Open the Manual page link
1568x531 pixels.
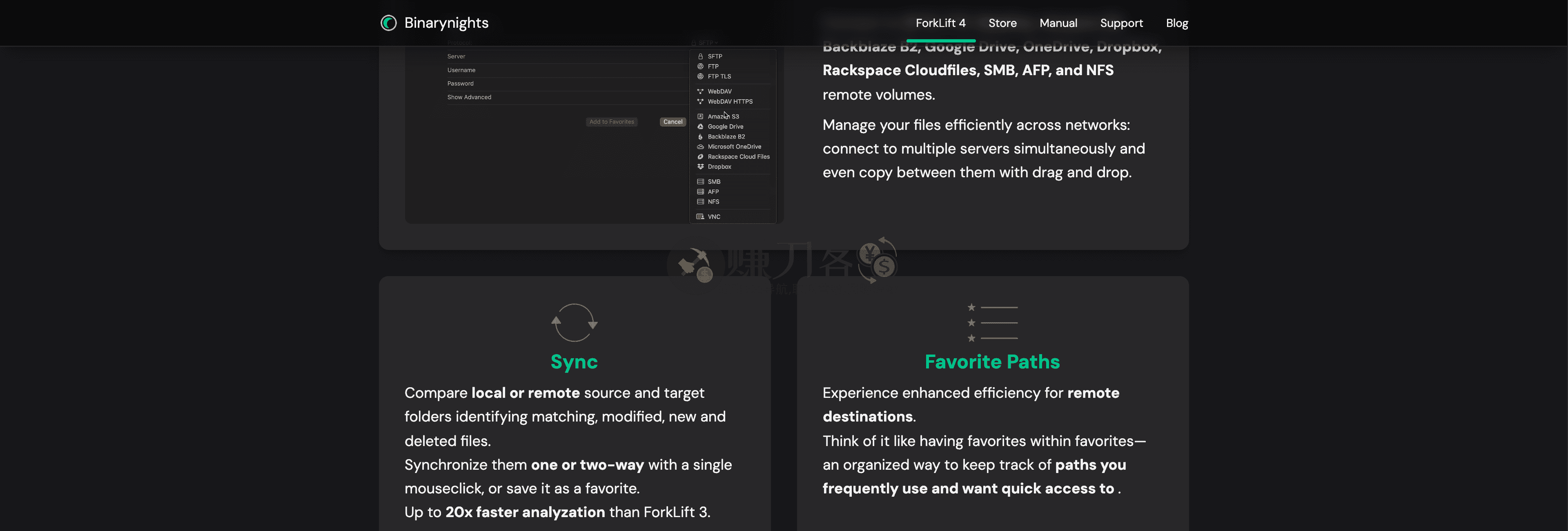pyautogui.click(x=1058, y=23)
